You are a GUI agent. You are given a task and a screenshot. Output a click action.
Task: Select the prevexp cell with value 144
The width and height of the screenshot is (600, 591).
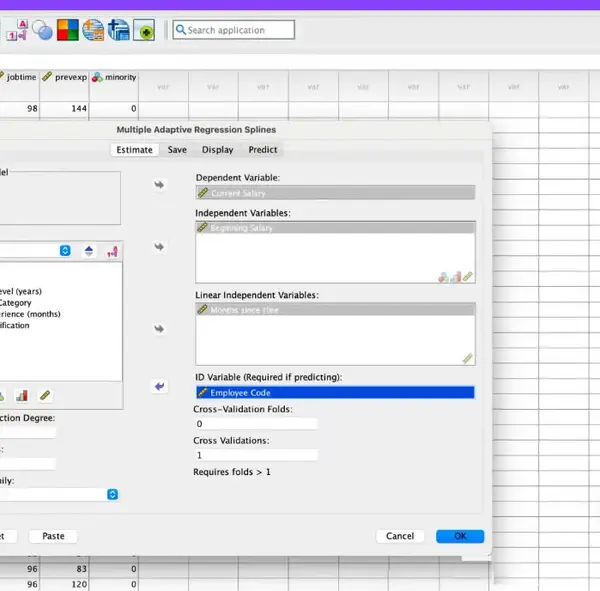pyautogui.click(x=64, y=109)
